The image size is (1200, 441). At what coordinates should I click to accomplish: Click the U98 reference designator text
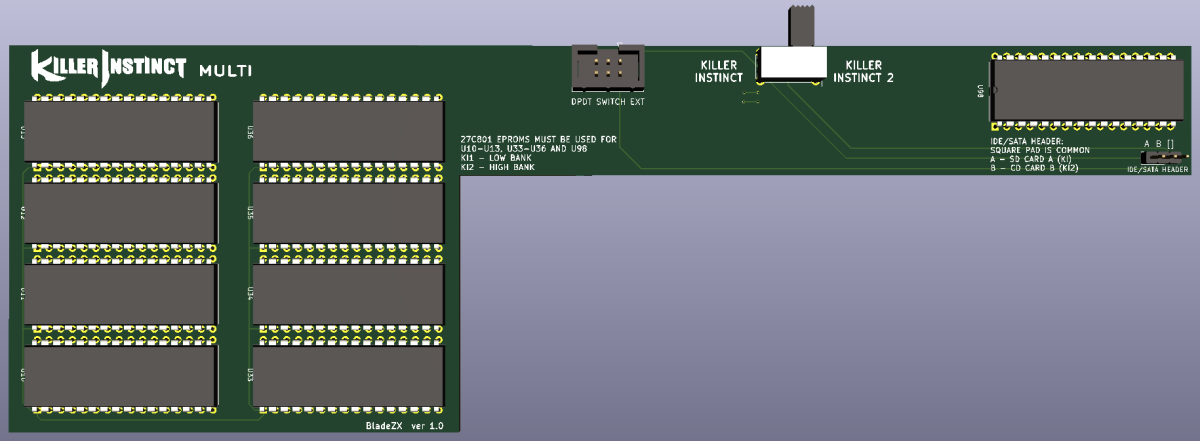click(983, 90)
